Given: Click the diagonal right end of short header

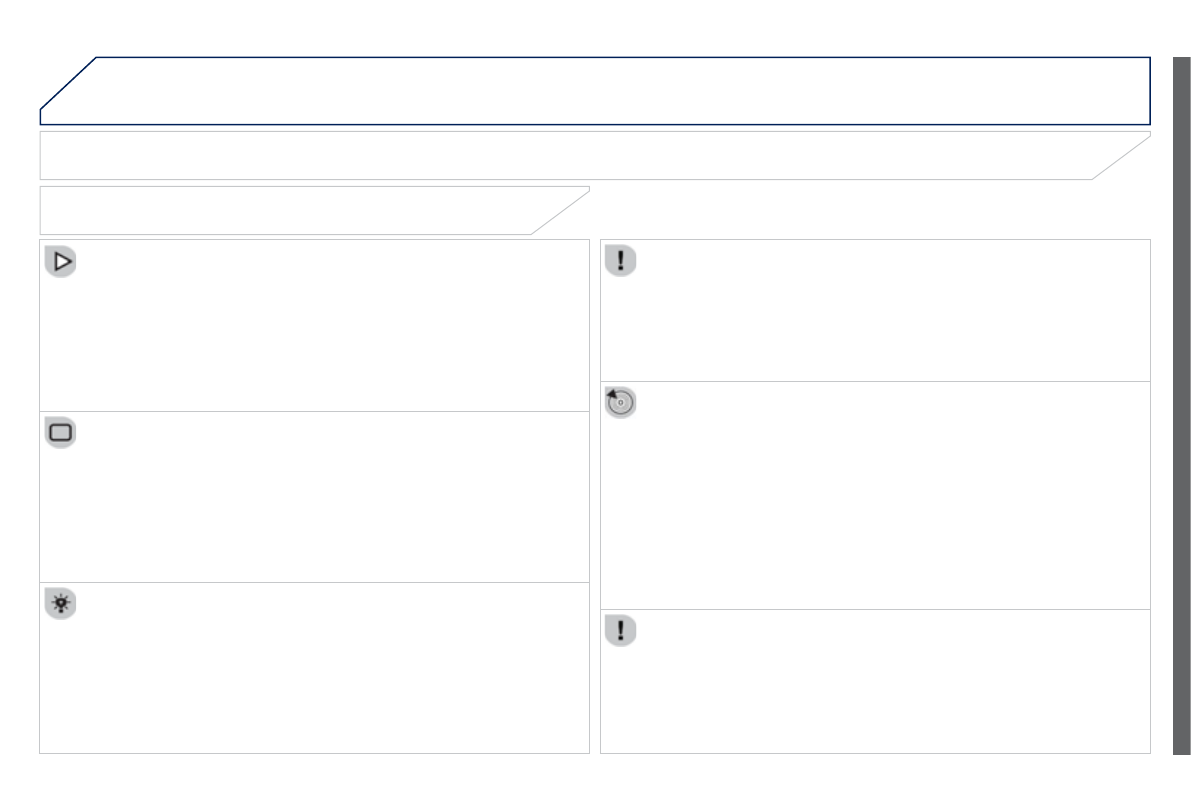Looking at the screenshot, I should 561,210.
